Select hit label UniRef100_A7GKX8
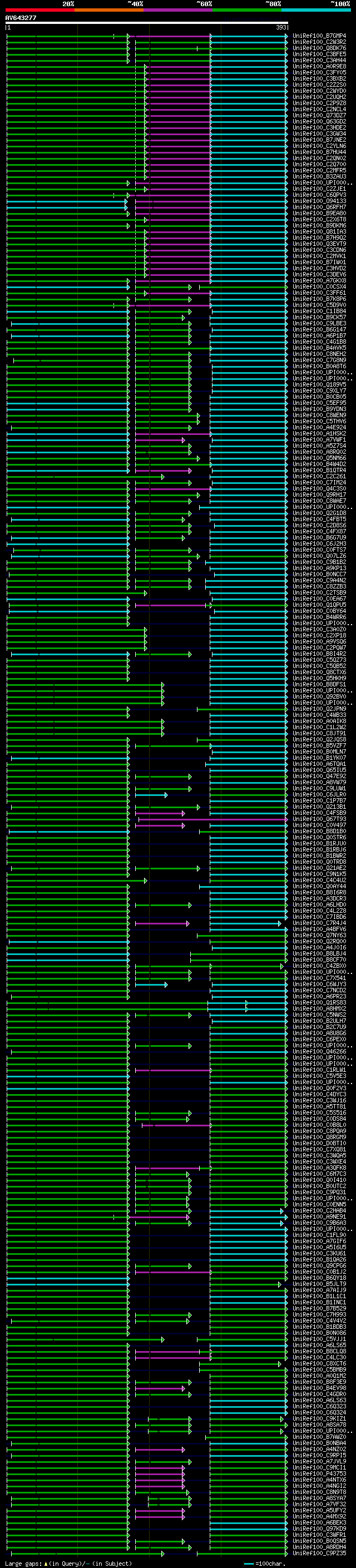This screenshot has height=1568, width=356. 319,280
